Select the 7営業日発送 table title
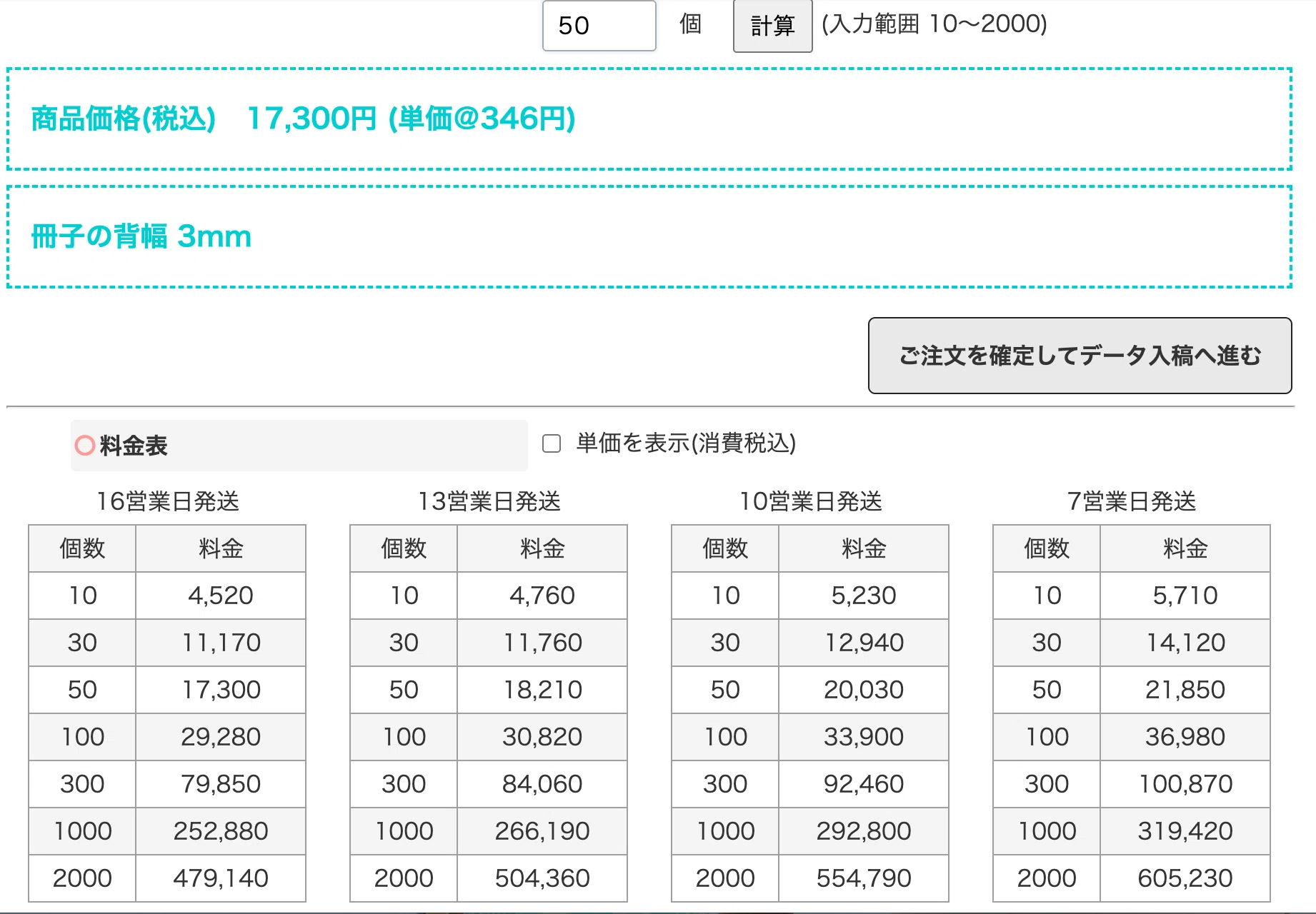The width and height of the screenshot is (1316, 914). [x=1132, y=501]
